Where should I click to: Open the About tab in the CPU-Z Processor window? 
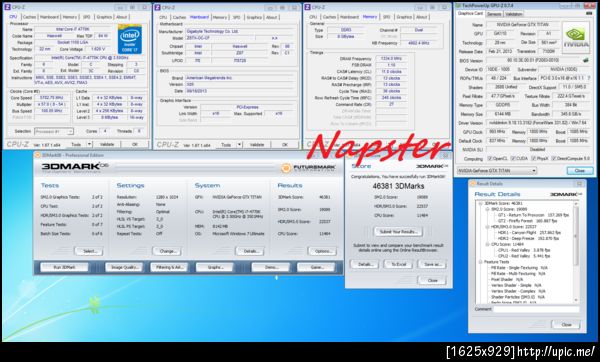pos(122,17)
